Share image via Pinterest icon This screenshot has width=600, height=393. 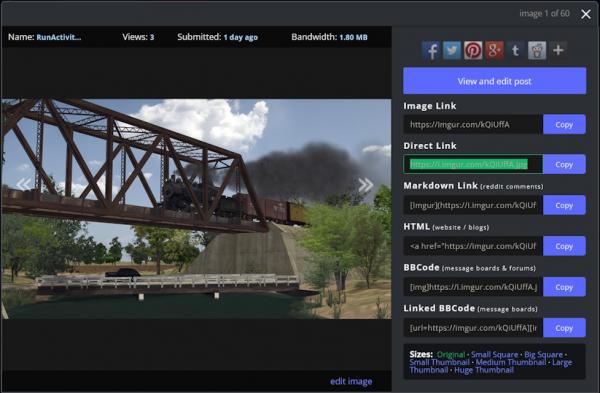click(473, 51)
